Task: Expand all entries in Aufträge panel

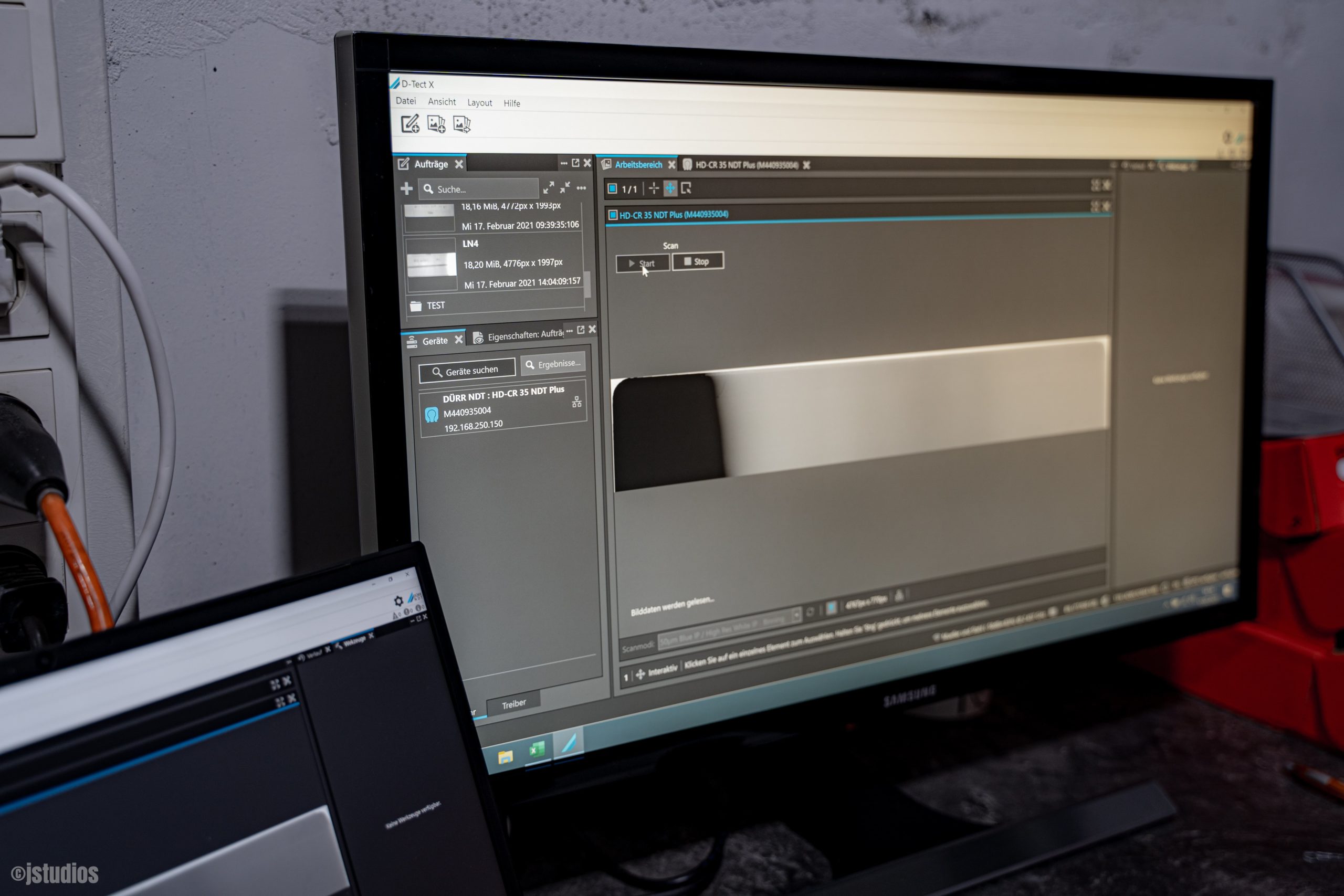Action: (549, 187)
